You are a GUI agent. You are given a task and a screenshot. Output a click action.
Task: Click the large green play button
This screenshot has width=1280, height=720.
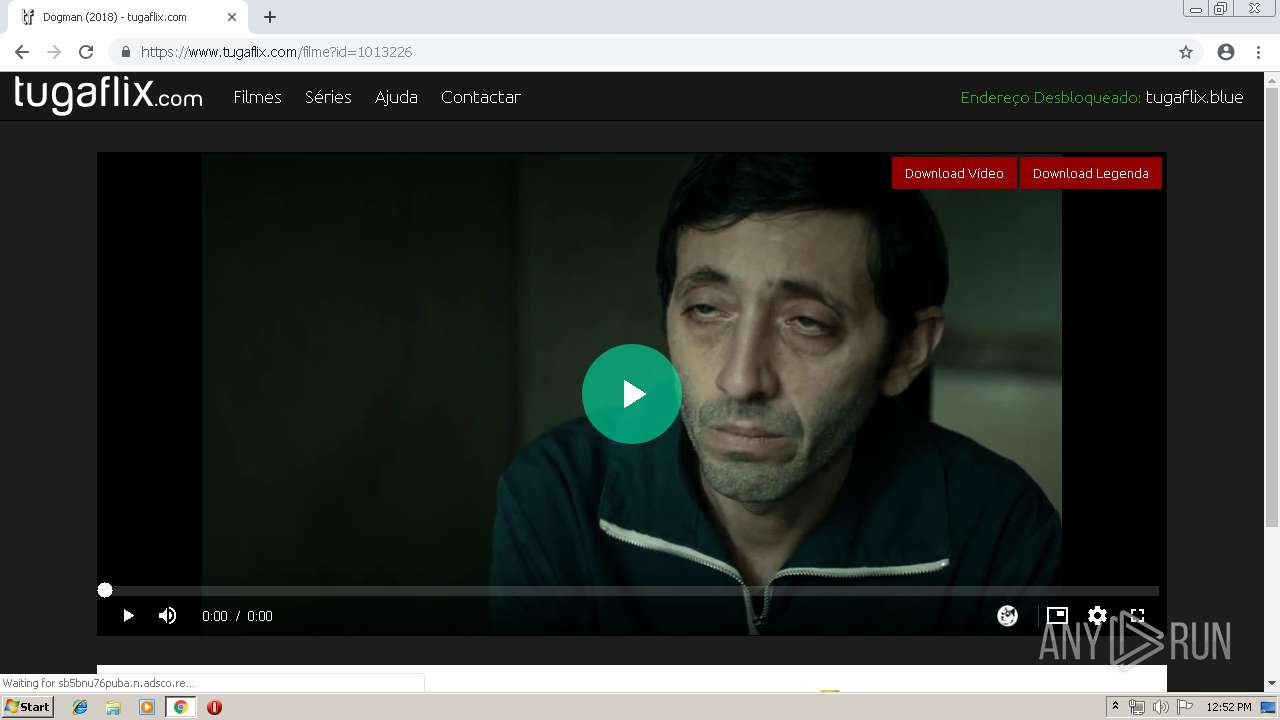pyautogui.click(x=631, y=394)
